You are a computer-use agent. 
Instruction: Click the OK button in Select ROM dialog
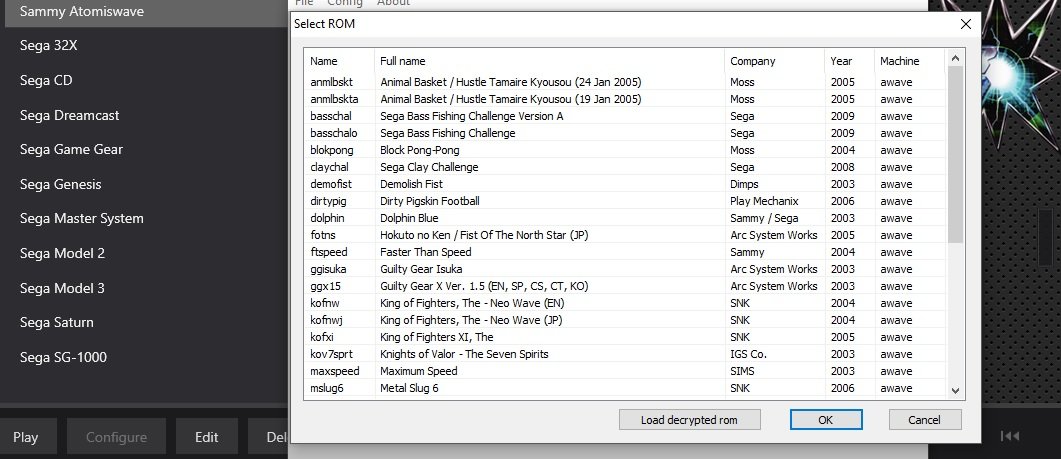tap(826, 420)
